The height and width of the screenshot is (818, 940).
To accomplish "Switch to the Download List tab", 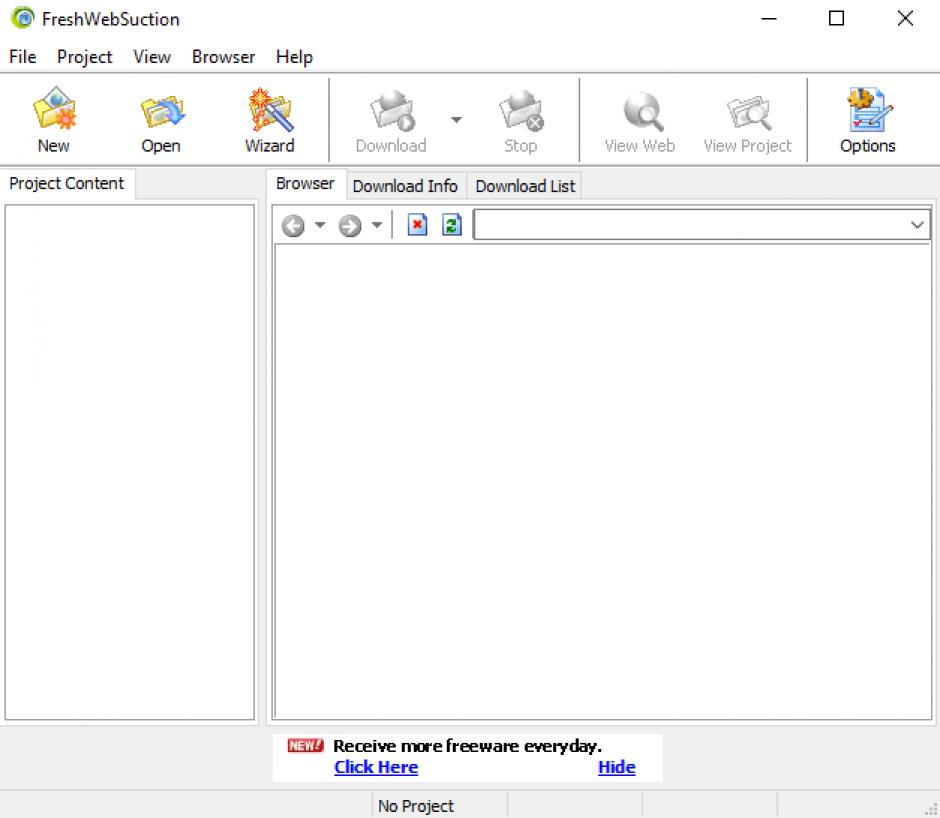I will (x=525, y=187).
